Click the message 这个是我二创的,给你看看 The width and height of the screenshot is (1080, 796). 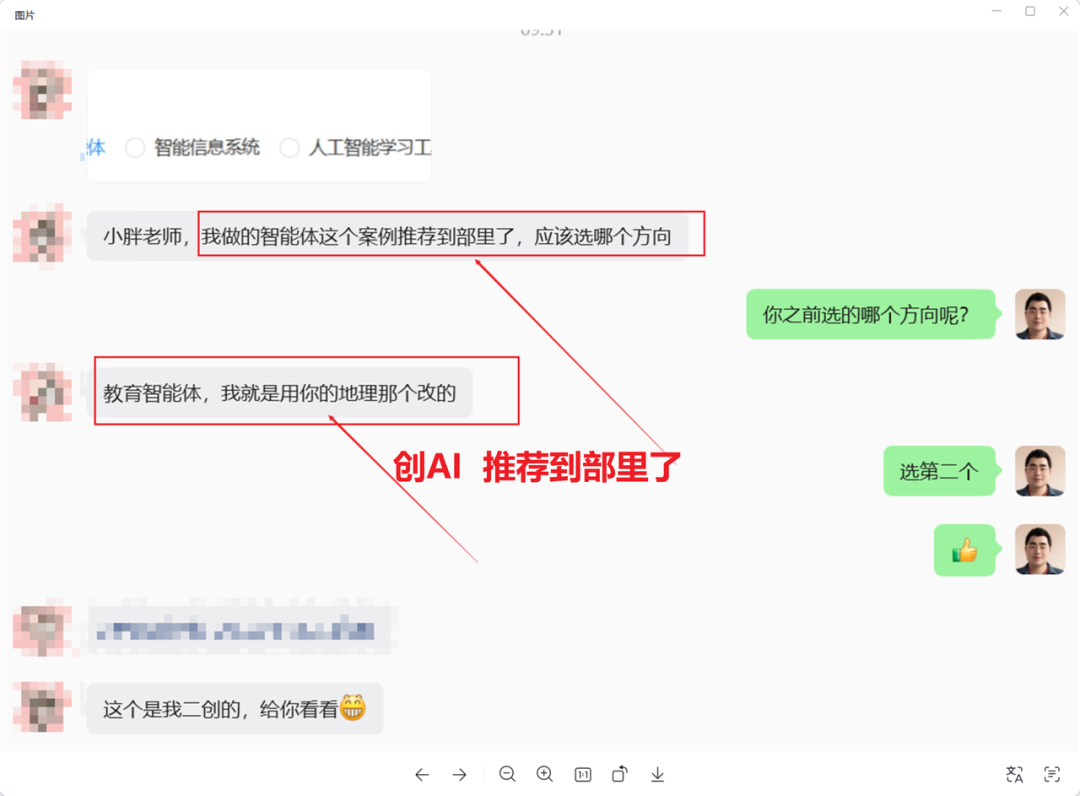pos(235,708)
